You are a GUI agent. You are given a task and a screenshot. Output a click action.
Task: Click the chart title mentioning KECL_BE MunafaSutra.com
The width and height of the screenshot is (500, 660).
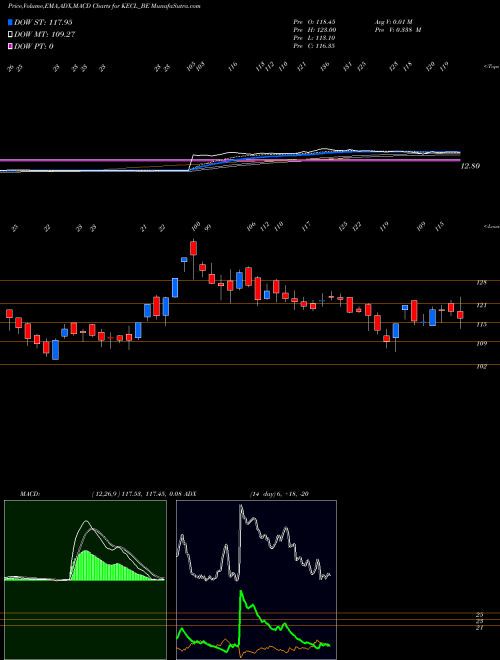tap(104, 6)
